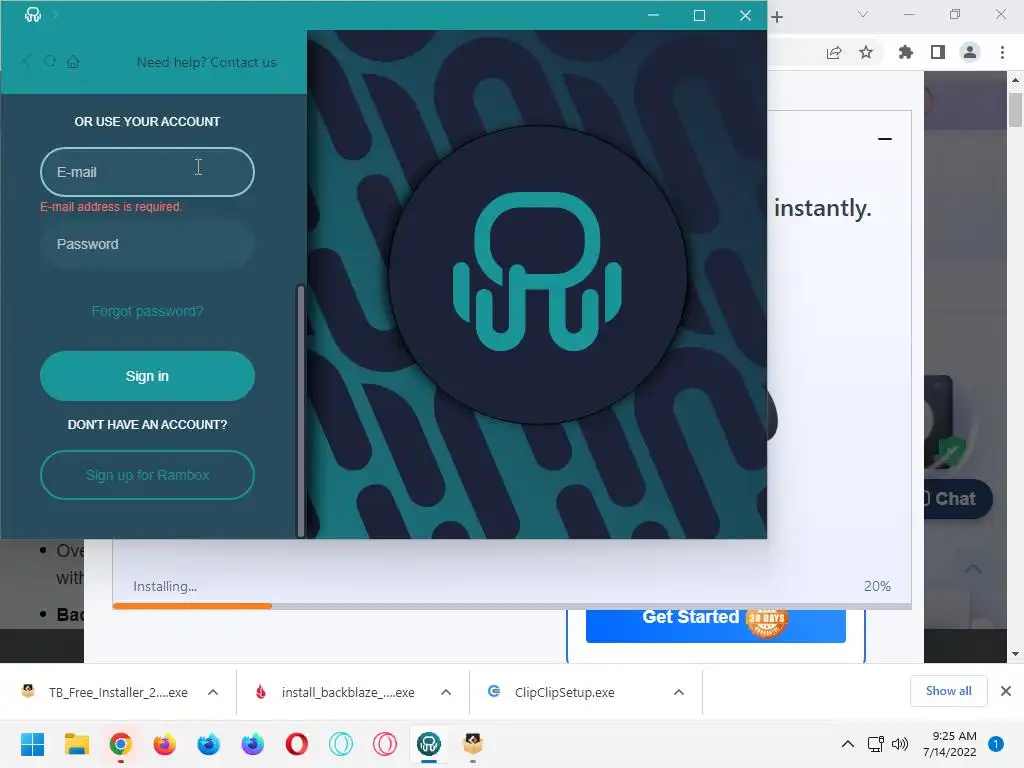Go back with Rambox back arrow
The image size is (1024, 768).
tap(26, 61)
